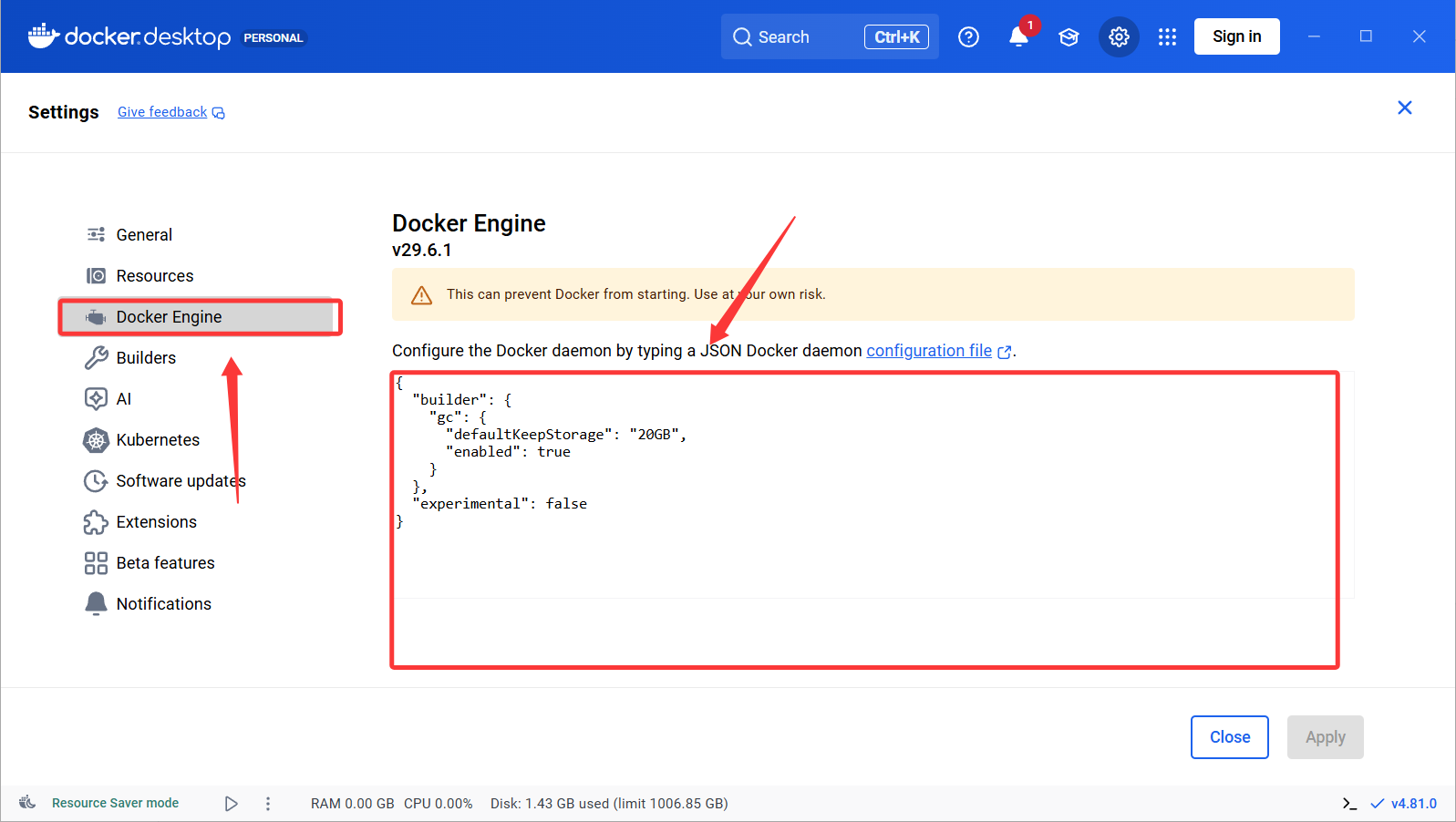
Task: Click the RAM 0.00 GB status text
Action: coord(353,804)
